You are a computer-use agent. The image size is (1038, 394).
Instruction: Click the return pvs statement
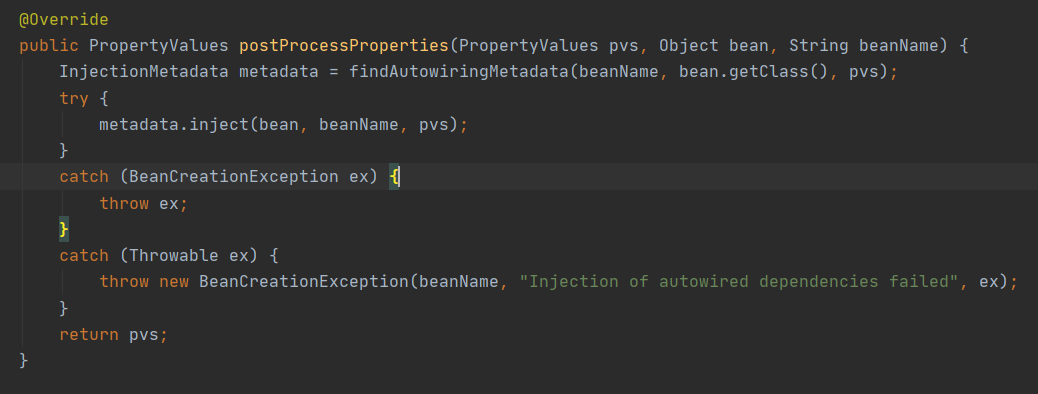114,334
